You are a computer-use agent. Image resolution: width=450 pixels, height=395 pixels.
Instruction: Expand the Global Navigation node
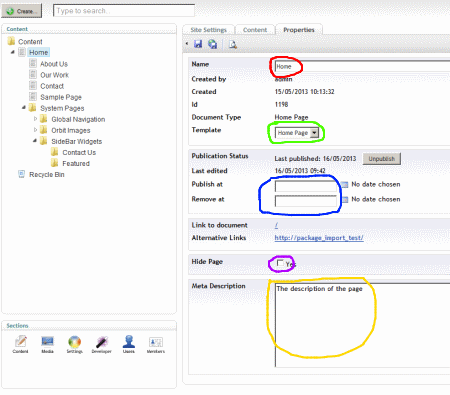(x=35, y=119)
